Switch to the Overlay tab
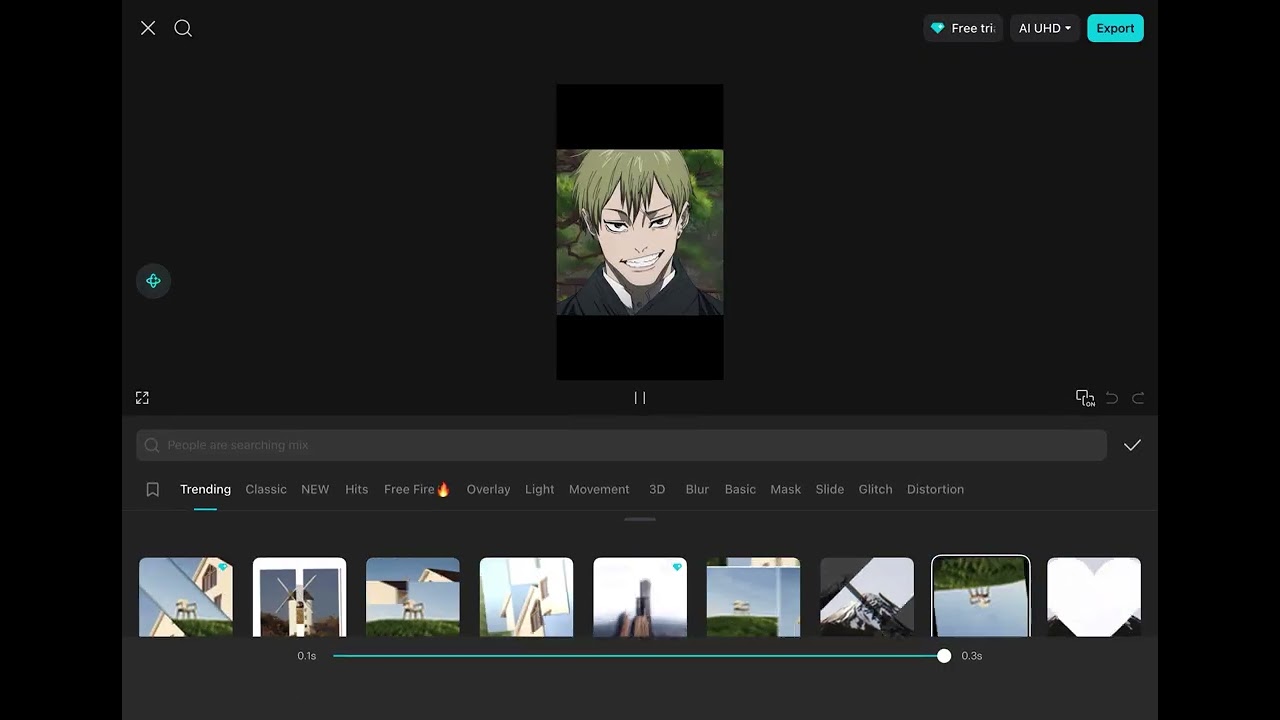 [x=488, y=489]
